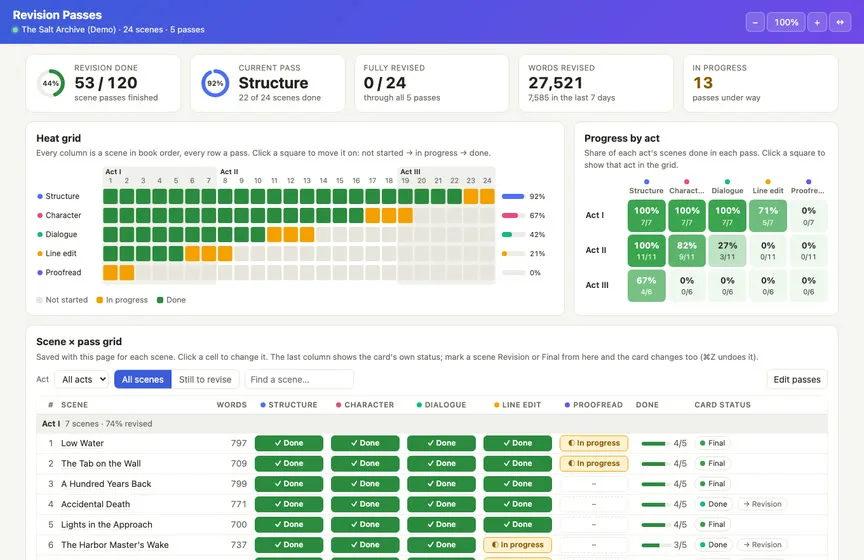Screen dimensions: 864x560
Task: Click the Structure 92% progress bar
Action: [513, 196]
